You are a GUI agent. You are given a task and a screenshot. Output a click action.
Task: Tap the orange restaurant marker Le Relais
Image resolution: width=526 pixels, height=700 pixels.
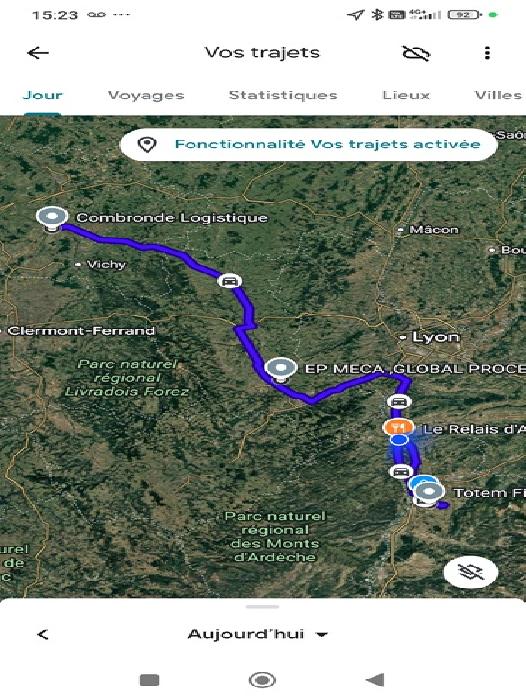click(397, 427)
